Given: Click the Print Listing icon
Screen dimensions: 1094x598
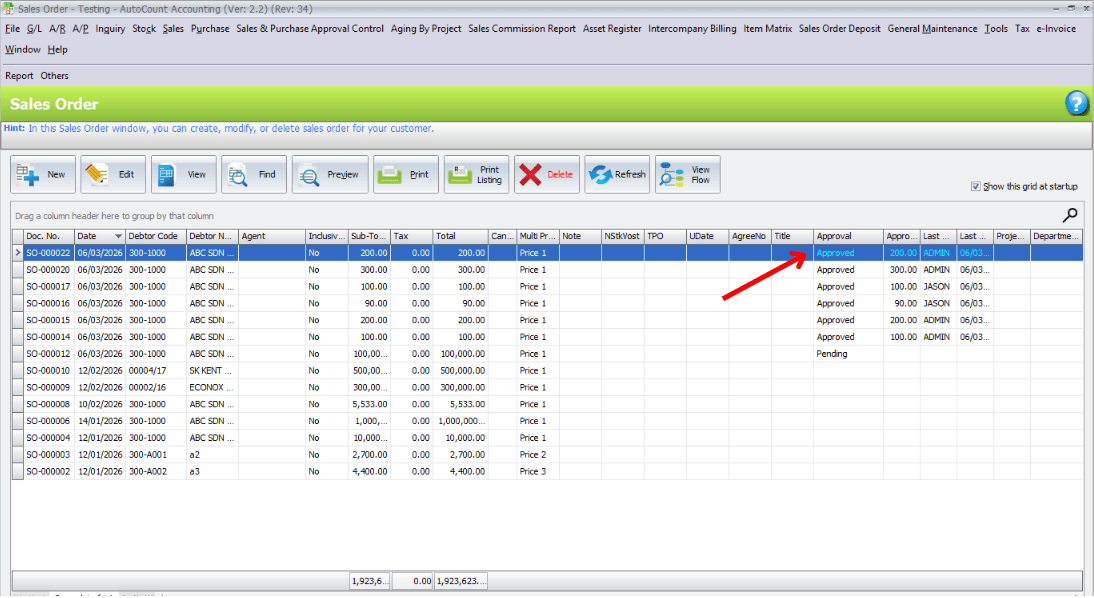Looking at the screenshot, I should tap(461, 175).
